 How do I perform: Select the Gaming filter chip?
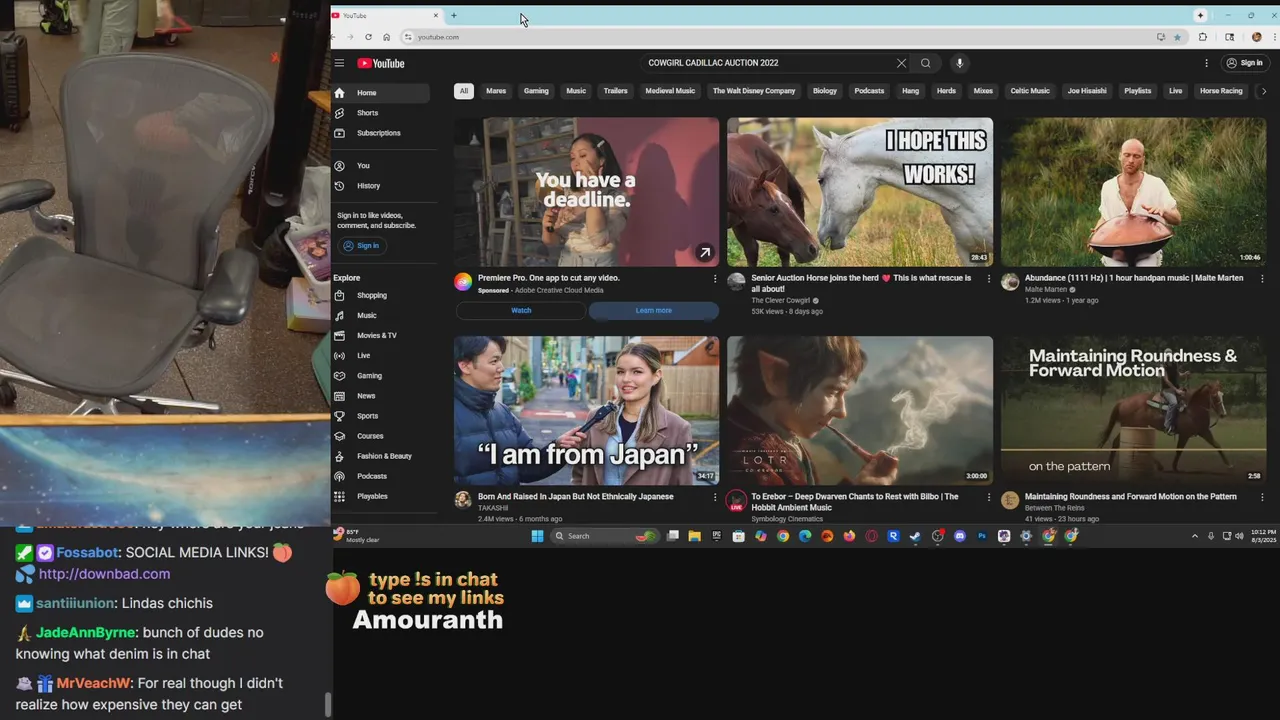click(536, 91)
